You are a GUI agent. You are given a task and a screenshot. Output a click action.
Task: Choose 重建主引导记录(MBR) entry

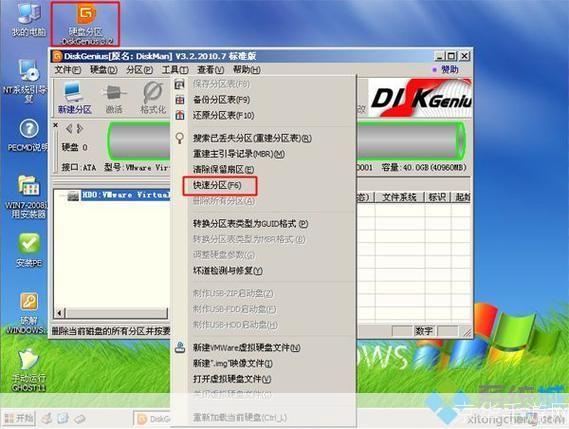coord(263,154)
